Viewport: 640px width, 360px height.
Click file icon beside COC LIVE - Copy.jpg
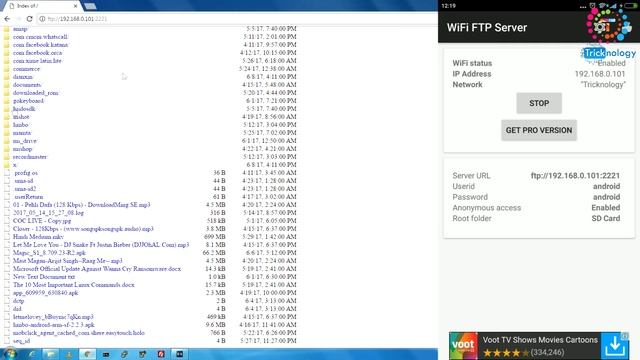point(7,221)
